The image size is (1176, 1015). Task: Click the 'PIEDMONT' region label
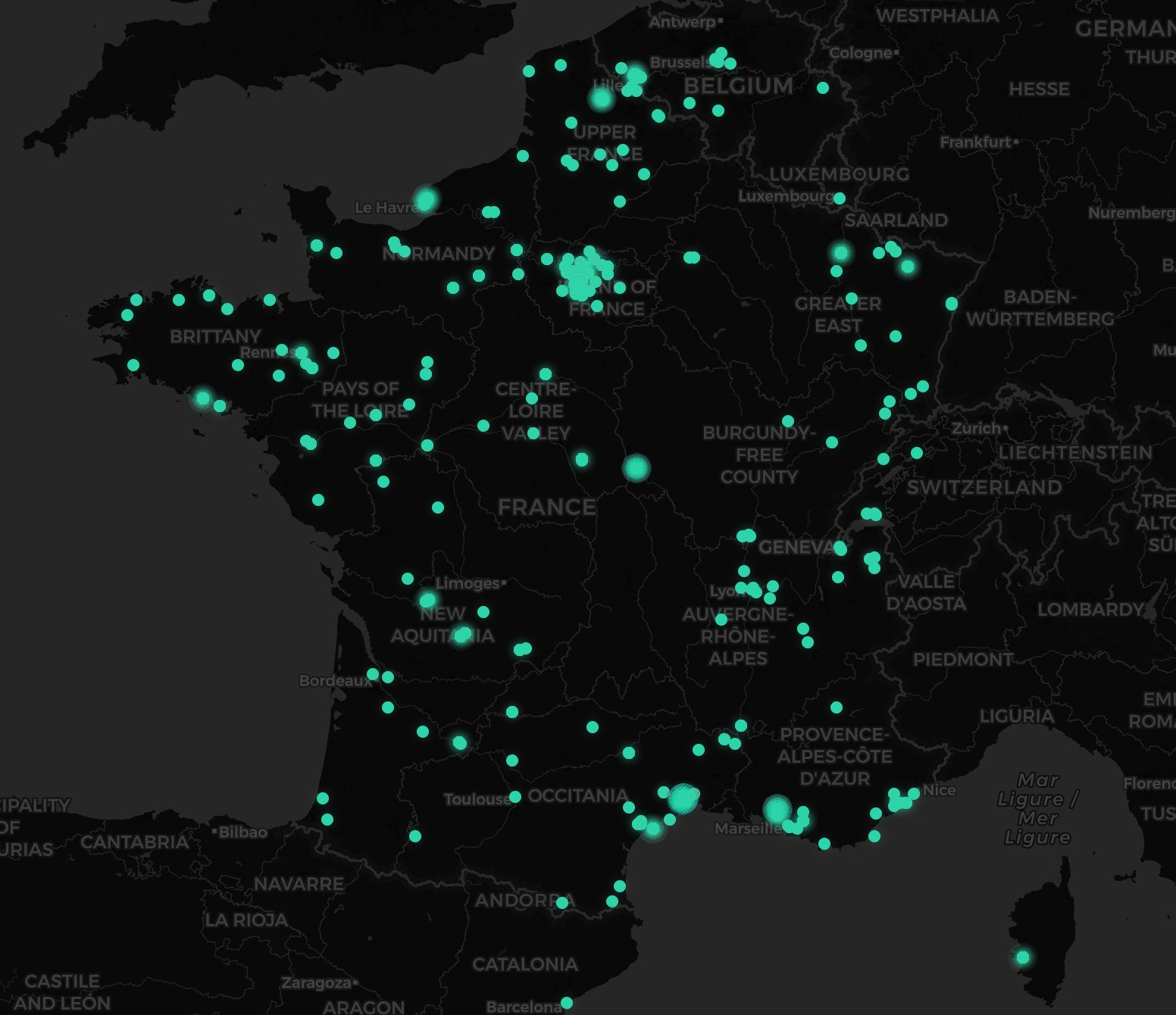[x=962, y=660]
